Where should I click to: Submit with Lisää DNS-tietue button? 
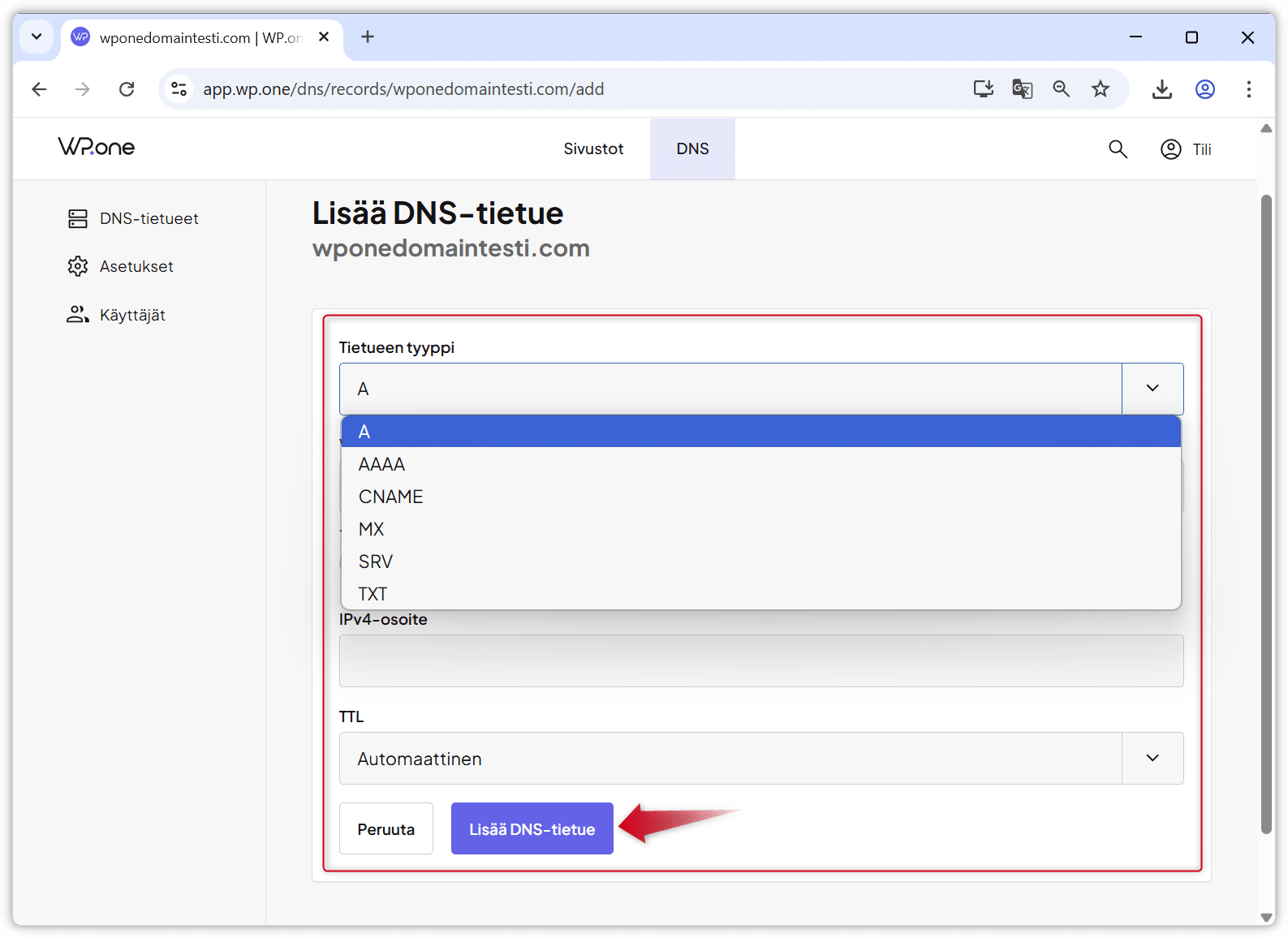coord(532,828)
